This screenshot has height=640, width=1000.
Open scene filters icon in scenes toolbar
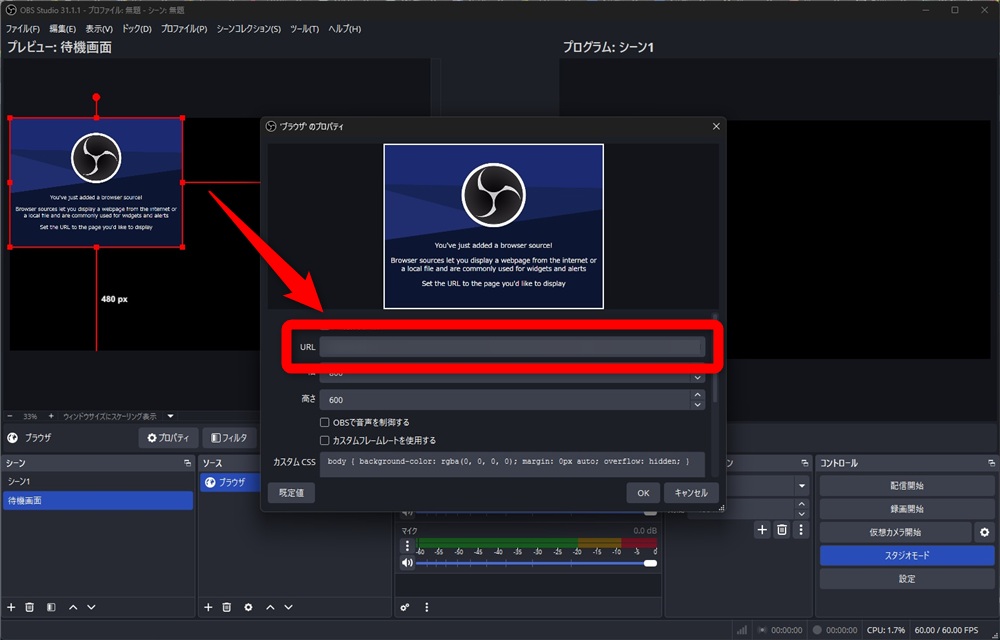(51, 607)
